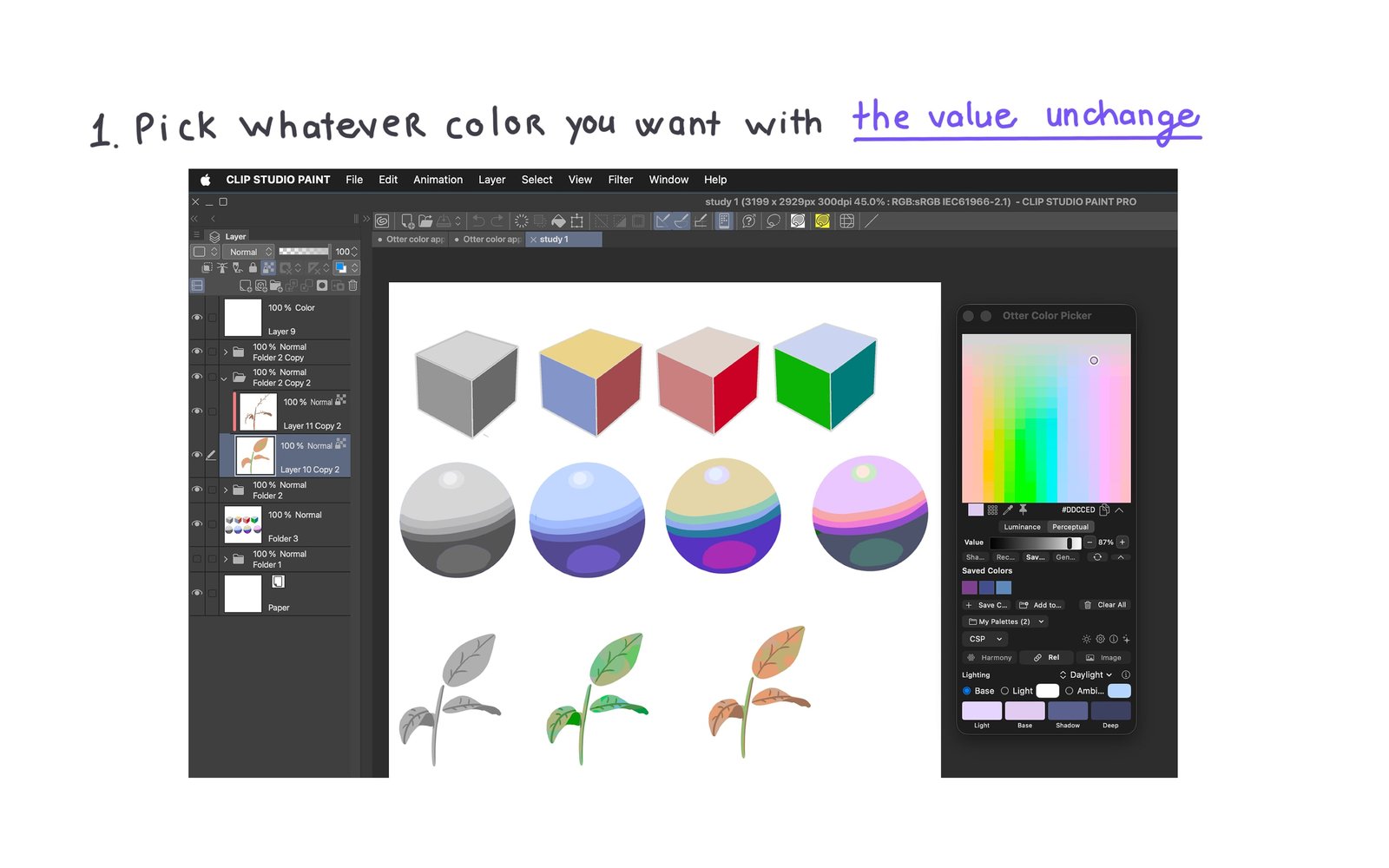The height and width of the screenshot is (868, 1389).
Task: Click the New canvas toolbar icon
Action: [x=407, y=221]
